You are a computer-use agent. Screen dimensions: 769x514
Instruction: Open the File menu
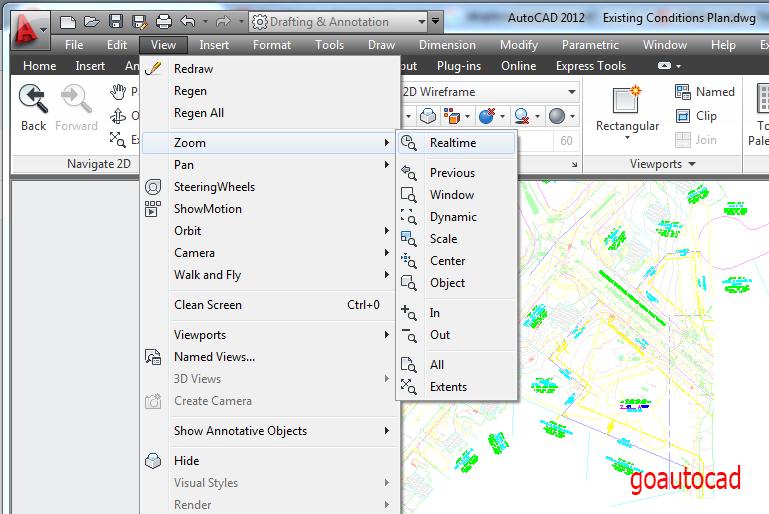click(x=74, y=45)
